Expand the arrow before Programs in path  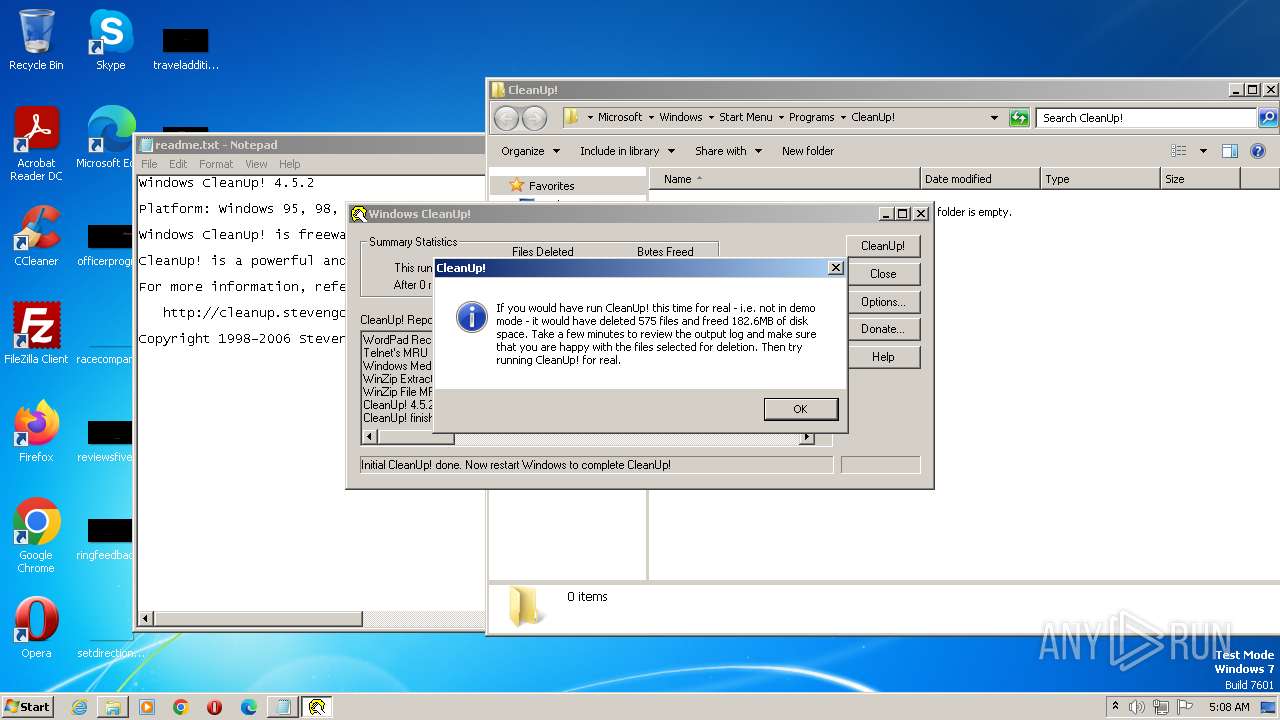781,117
